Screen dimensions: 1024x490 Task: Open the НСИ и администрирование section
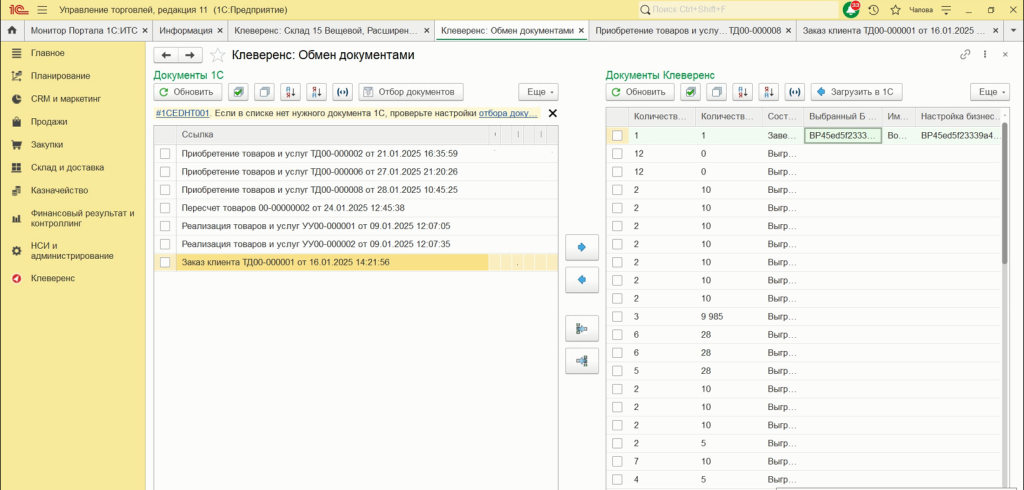click(72, 251)
